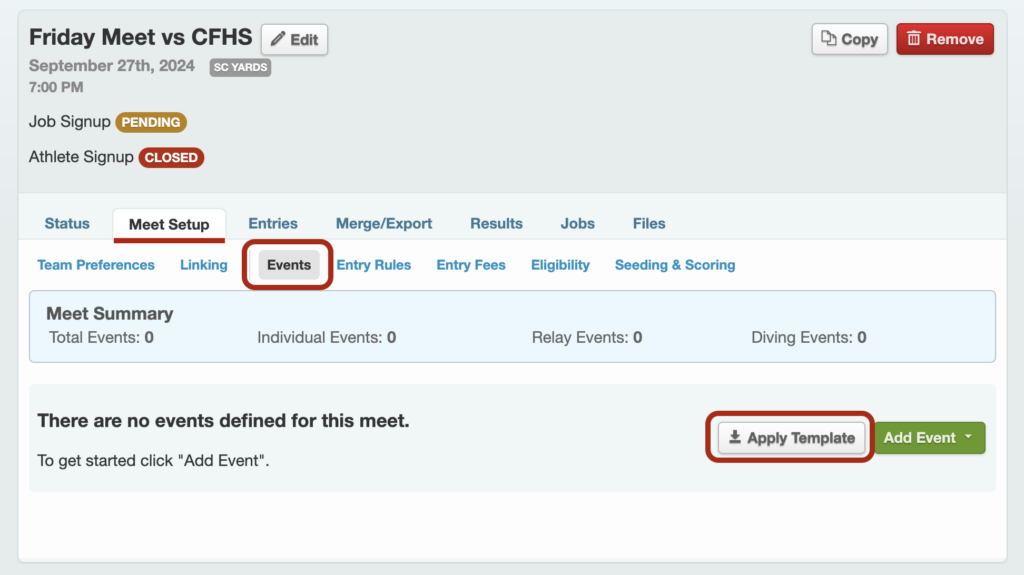Click the trash can icon on Remove
Screen dimensions: 1024x575
[914, 39]
